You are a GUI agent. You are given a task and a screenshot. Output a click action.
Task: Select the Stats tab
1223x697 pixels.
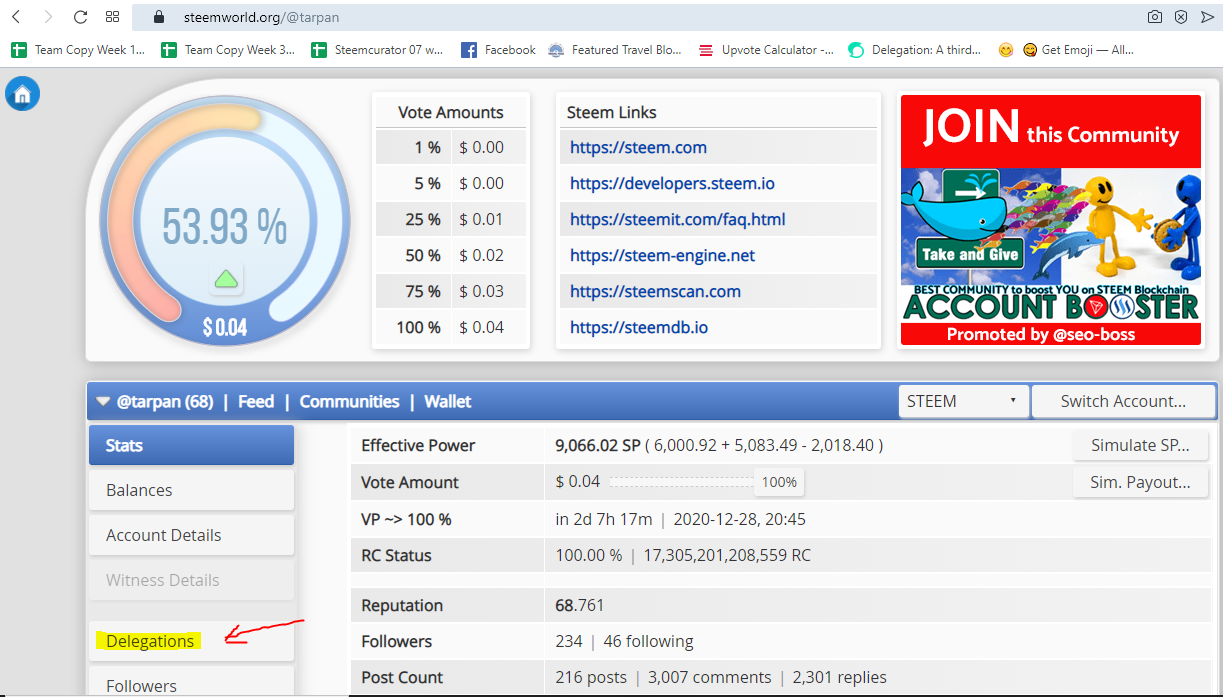coord(191,445)
